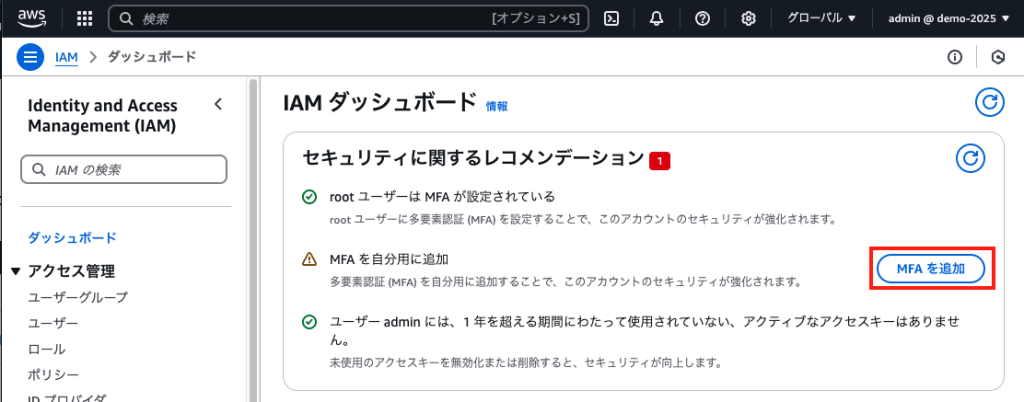Click the MFA を追加 button
Viewport: 1024px width, 402px height.
pos(931,268)
